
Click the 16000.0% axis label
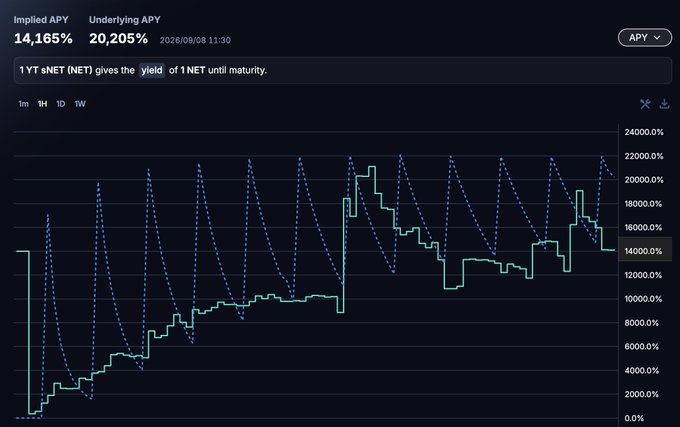click(644, 228)
